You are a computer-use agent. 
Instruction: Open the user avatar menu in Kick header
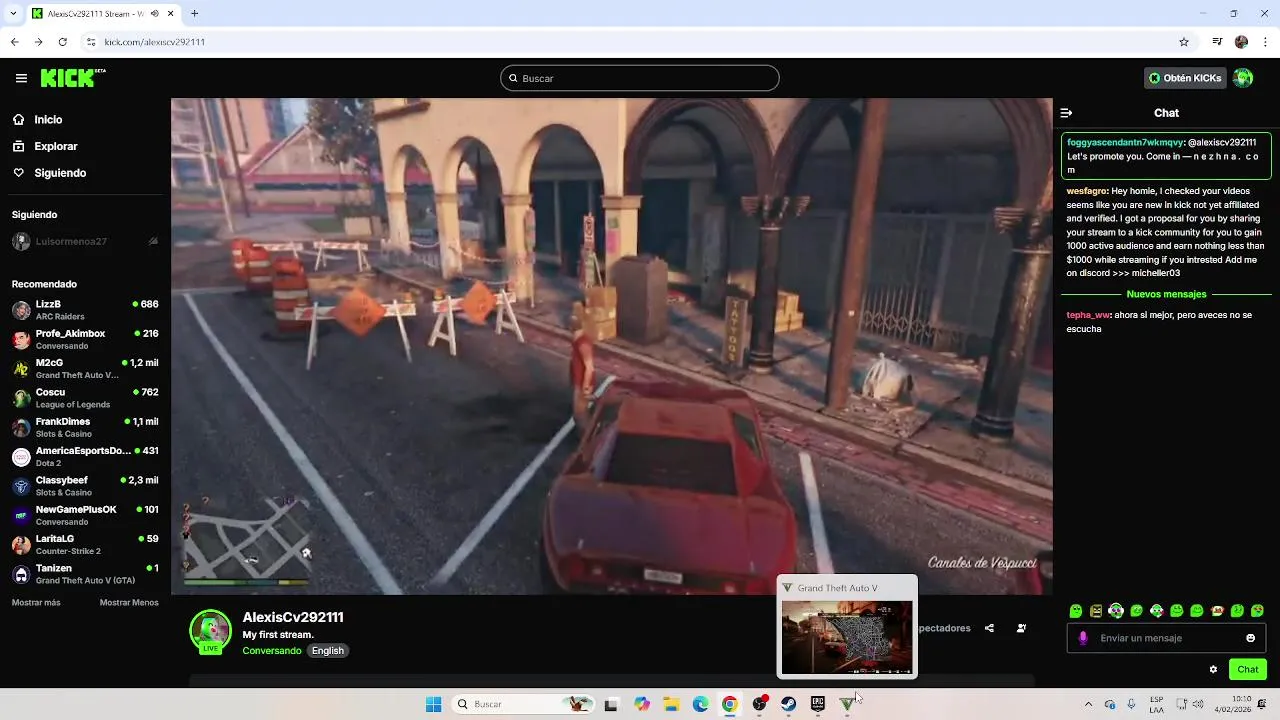point(1243,78)
